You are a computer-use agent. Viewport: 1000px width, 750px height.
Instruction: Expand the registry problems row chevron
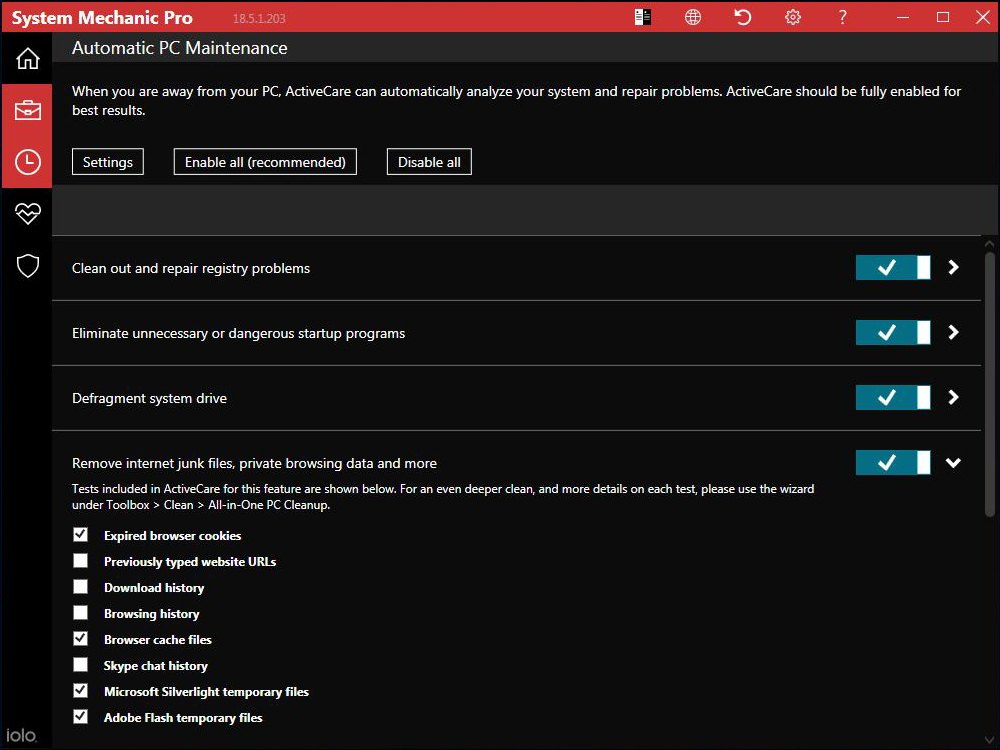click(952, 267)
